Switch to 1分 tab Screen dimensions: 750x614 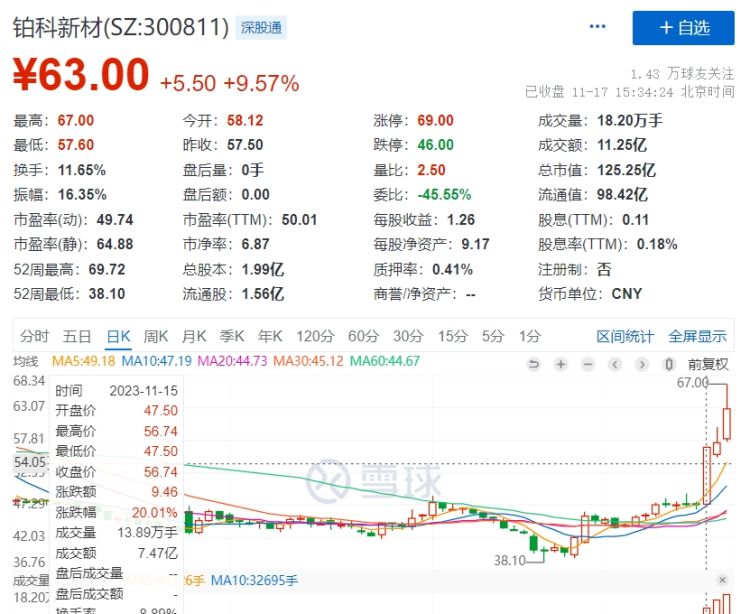click(530, 336)
